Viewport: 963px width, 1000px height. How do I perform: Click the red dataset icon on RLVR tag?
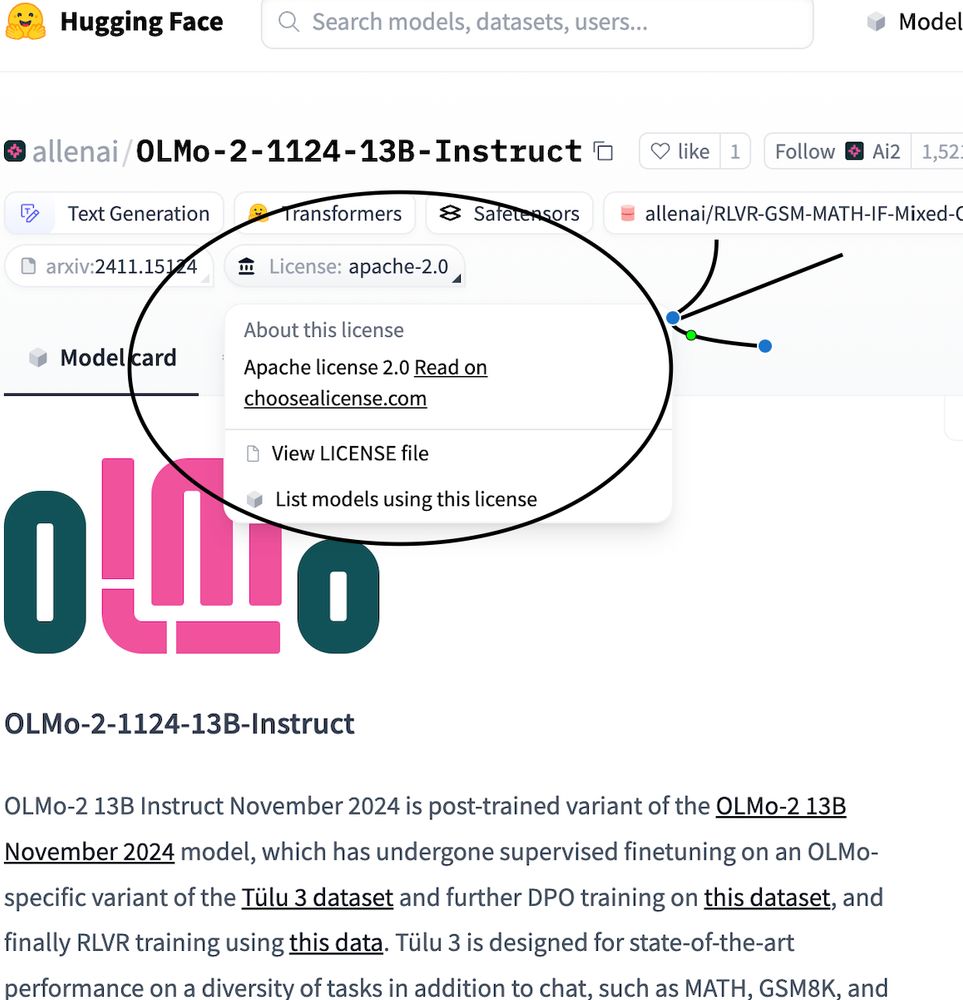(x=628, y=213)
